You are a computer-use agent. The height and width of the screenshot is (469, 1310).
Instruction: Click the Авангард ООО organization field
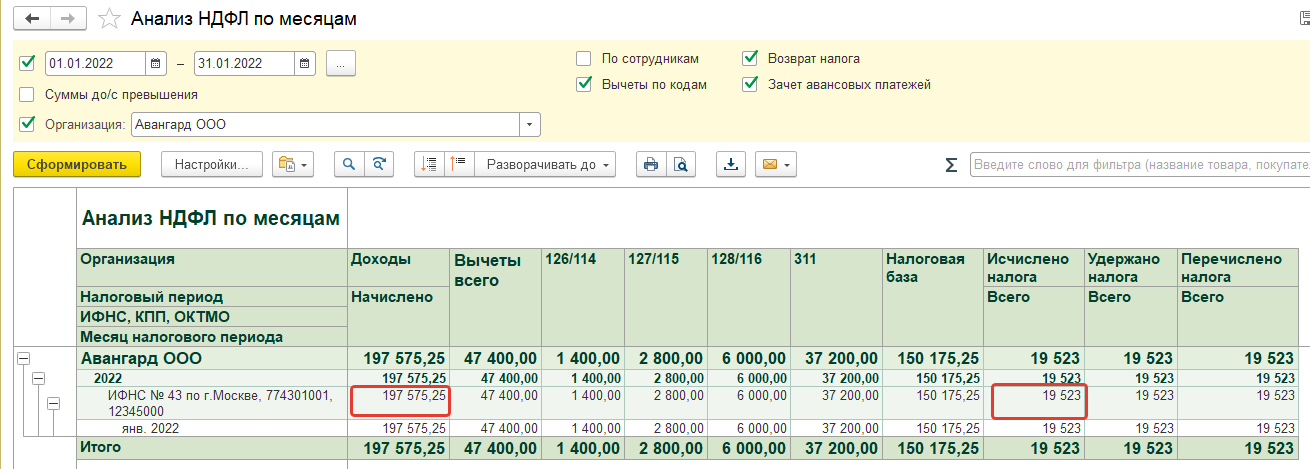pos(325,125)
